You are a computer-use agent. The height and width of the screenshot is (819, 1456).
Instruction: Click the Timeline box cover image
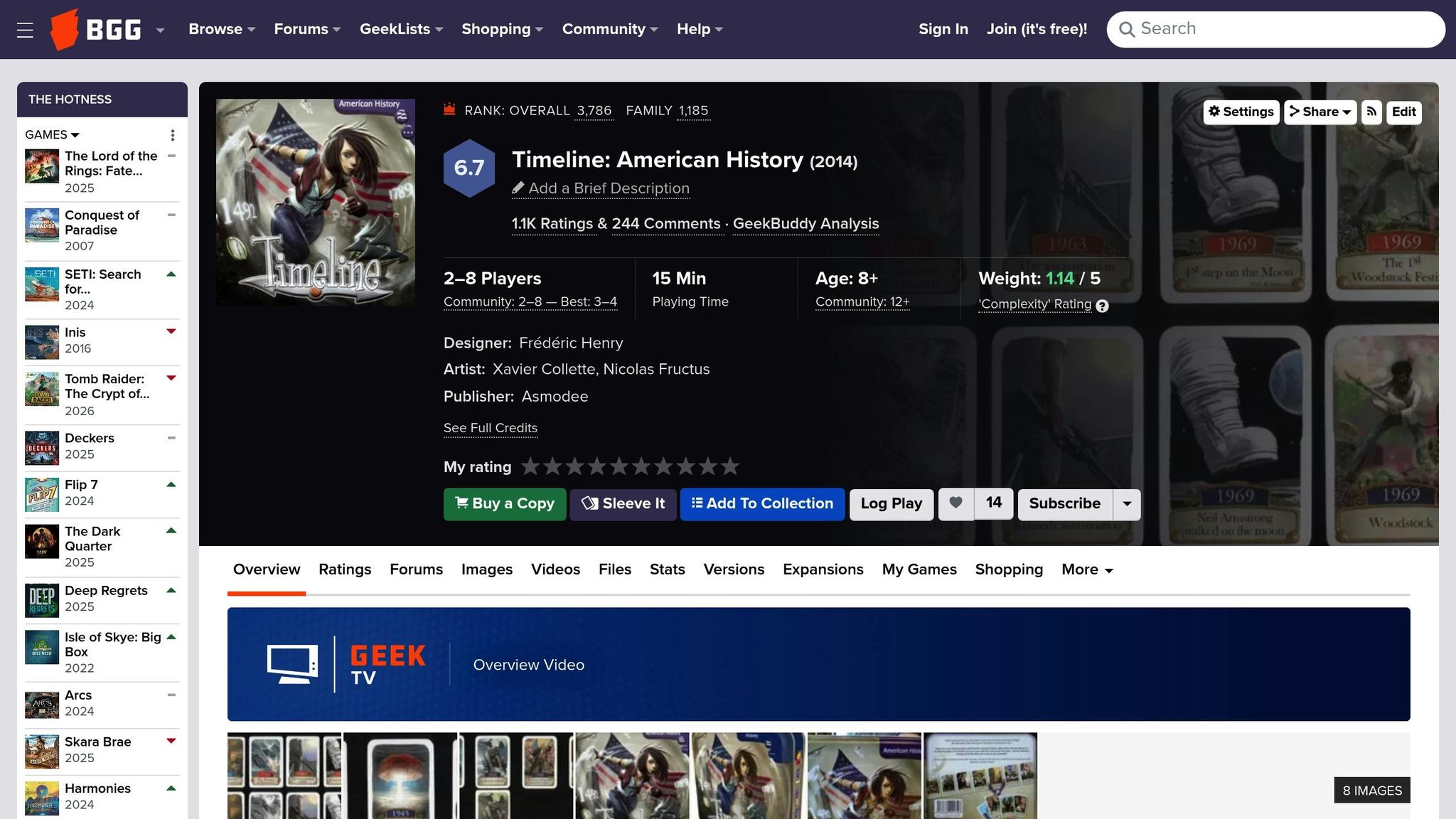316,202
